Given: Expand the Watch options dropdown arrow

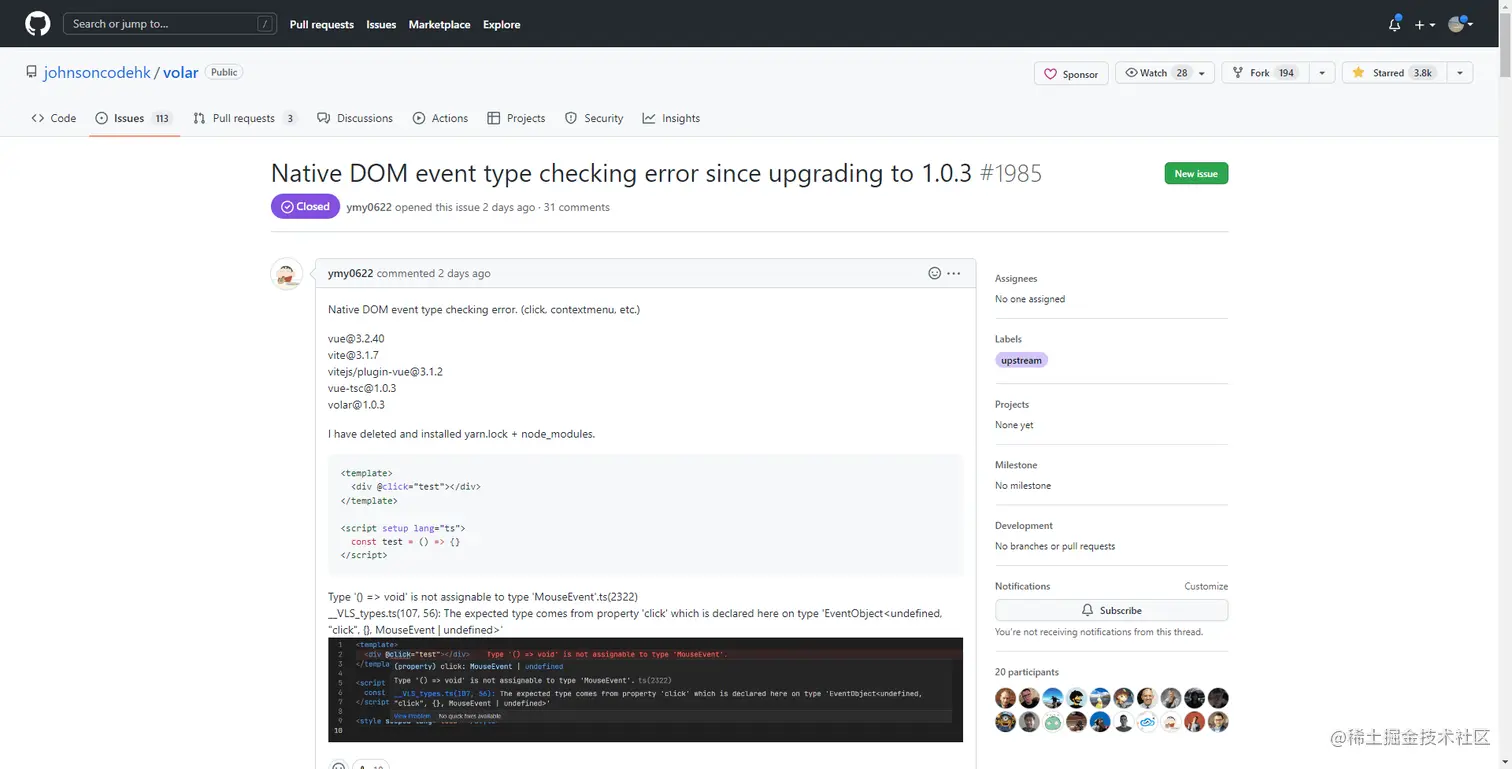Looking at the screenshot, I should pyautogui.click(x=1204, y=73).
